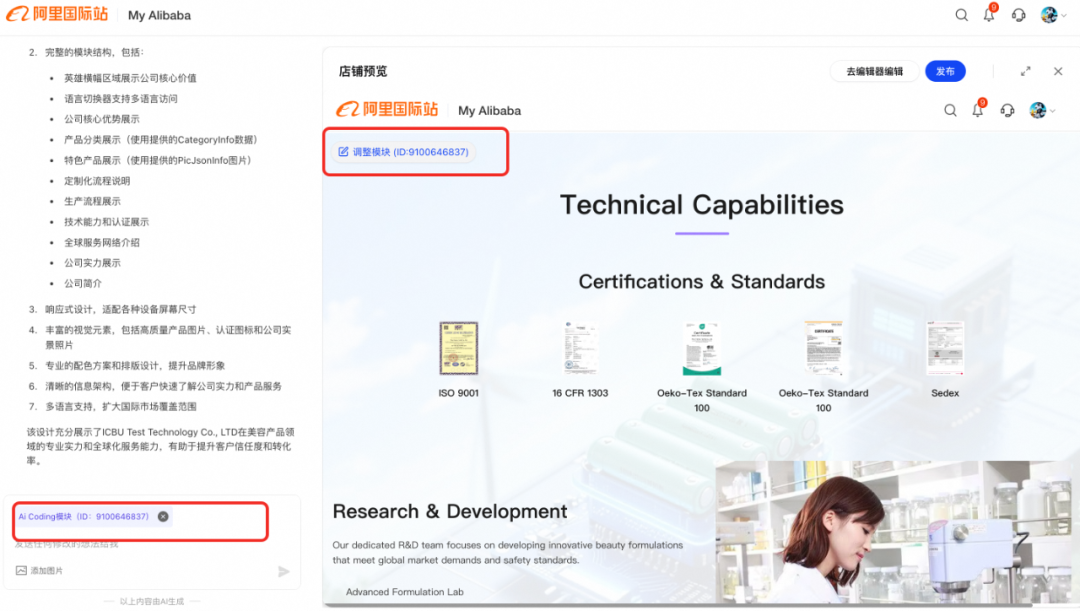Click Sedex label text
Image resolution: width=1080 pixels, height=611 pixels.
click(945, 393)
